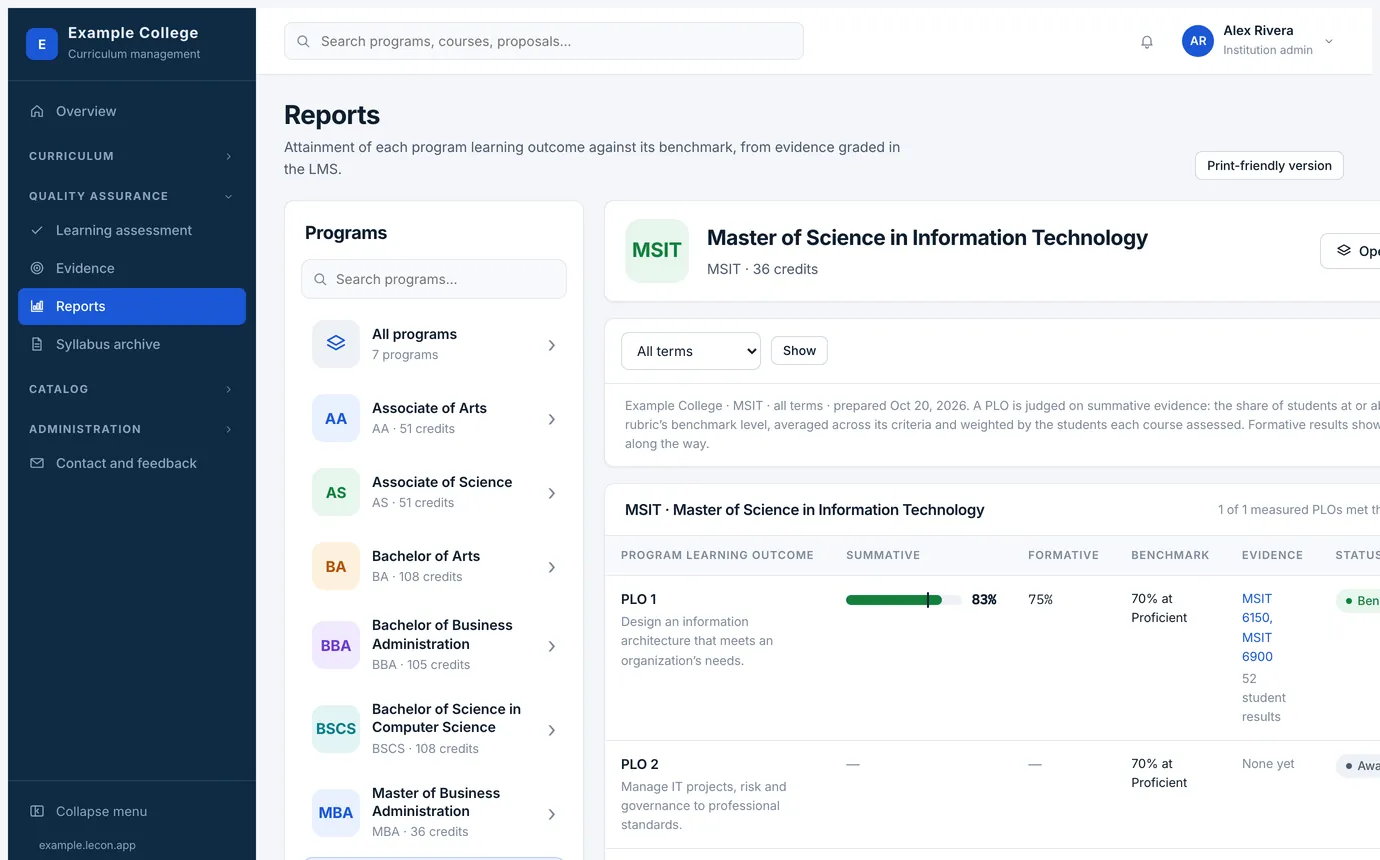Expand the Administration sidebar section
The image size is (1380, 860).
pos(131,429)
